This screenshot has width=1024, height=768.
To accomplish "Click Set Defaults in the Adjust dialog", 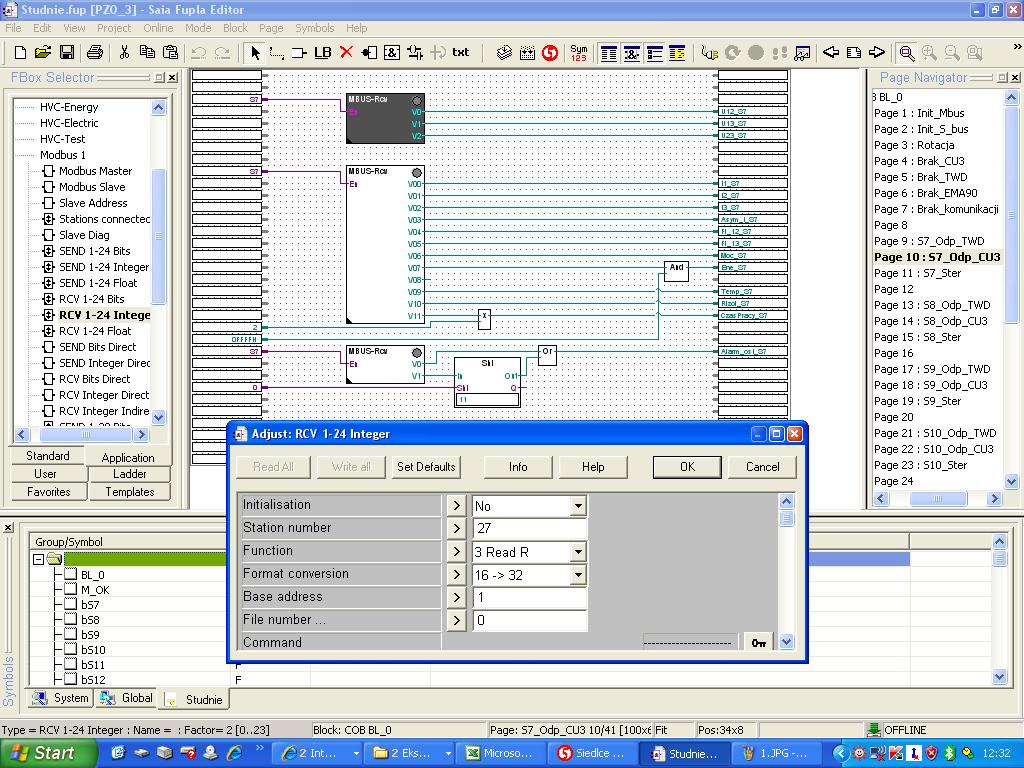I will tap(426, 467).
